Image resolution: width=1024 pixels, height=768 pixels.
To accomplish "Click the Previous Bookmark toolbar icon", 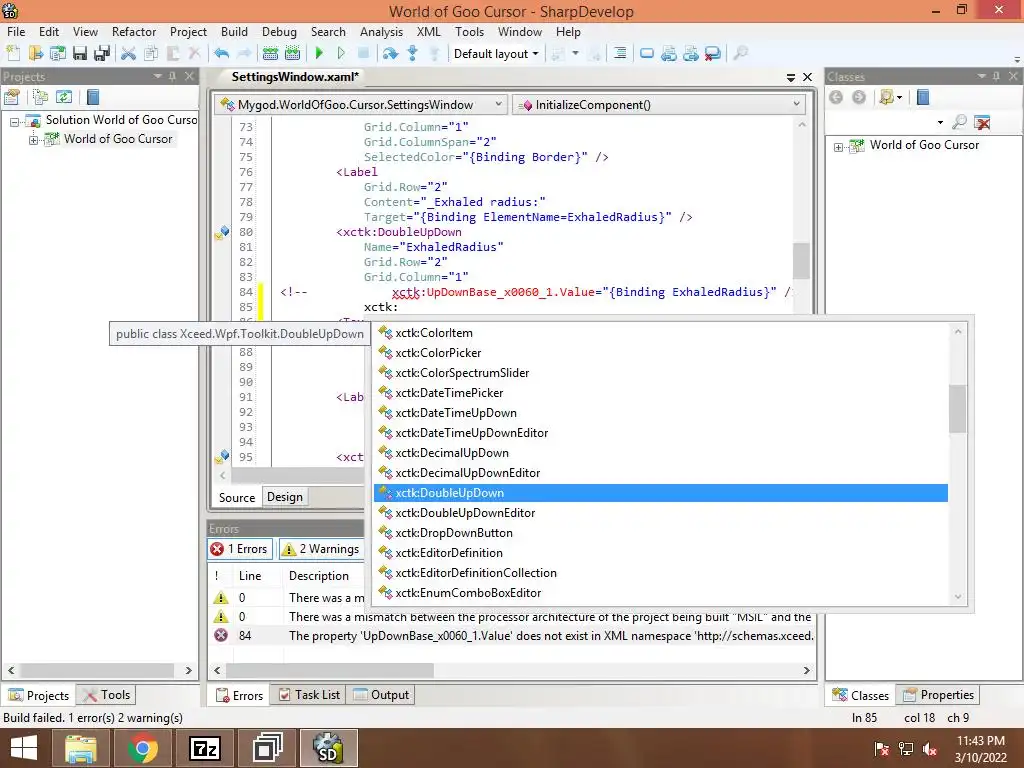I will pos(669,54).
